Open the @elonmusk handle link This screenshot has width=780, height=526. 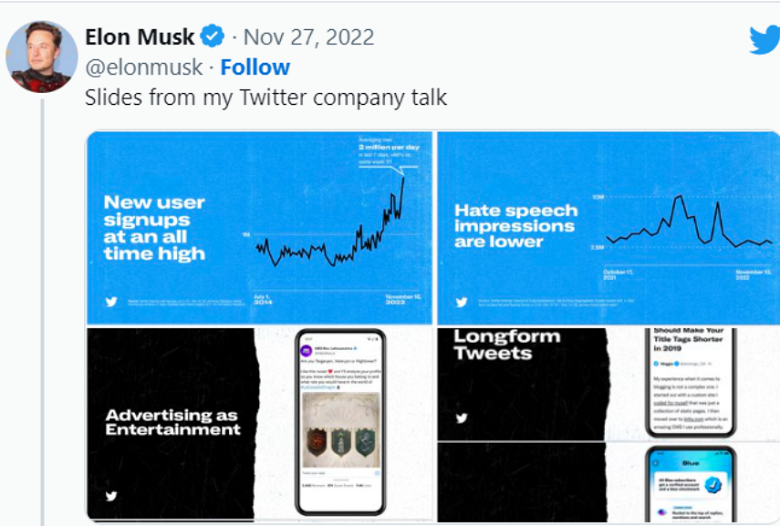(144, 67)
